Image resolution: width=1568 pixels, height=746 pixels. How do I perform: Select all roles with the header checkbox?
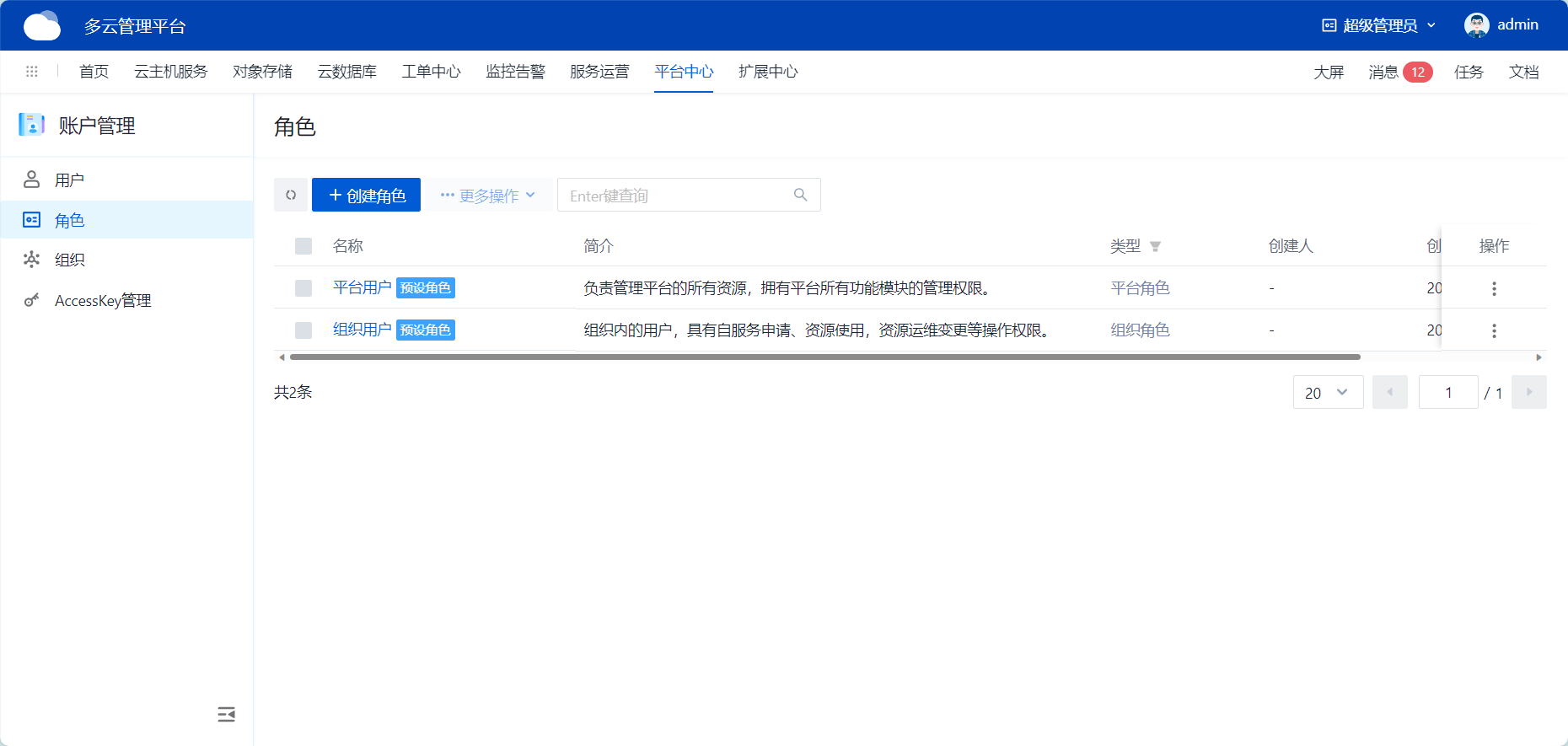click(303, 246)
